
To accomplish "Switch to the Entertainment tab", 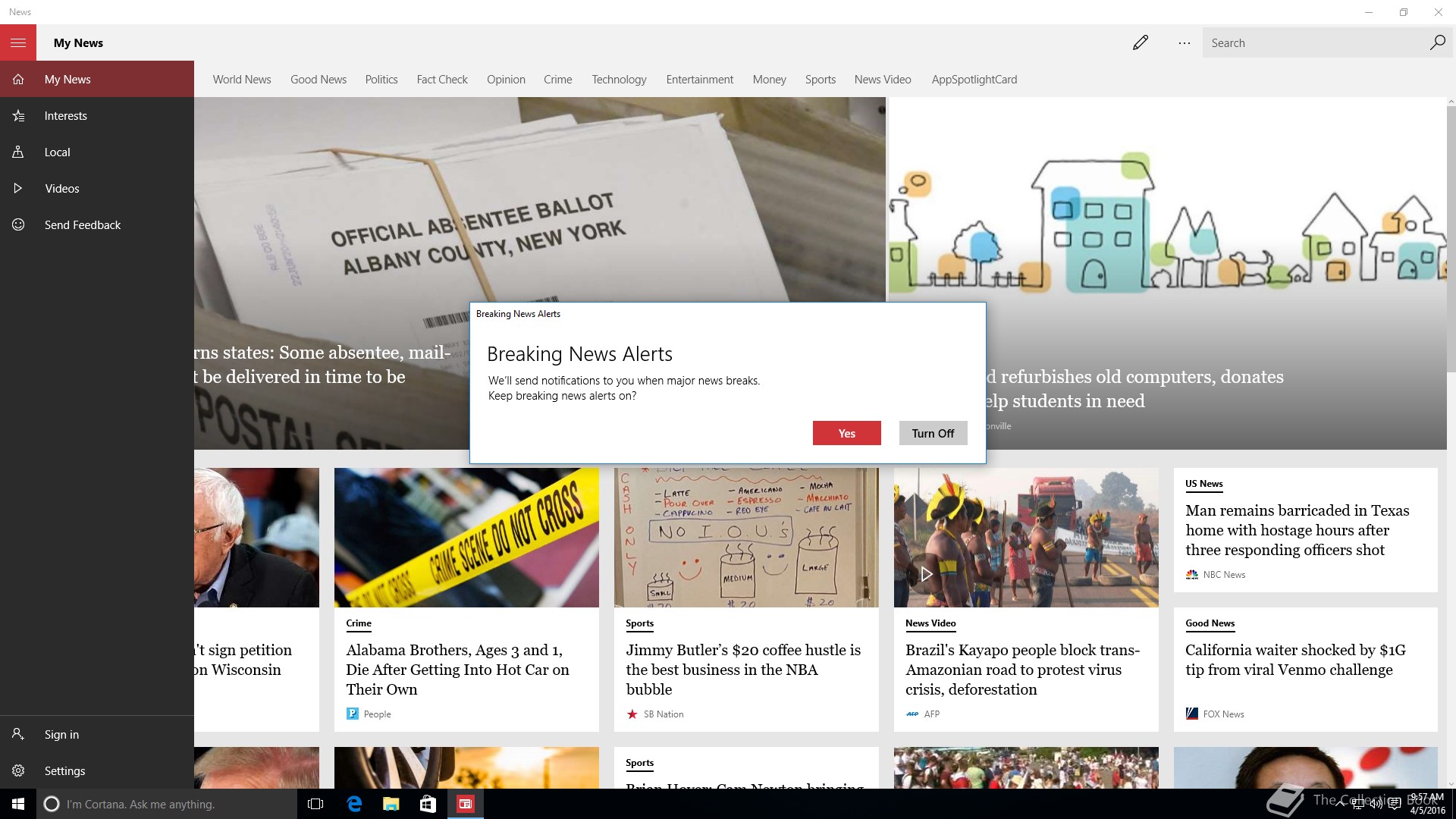I will coord(700,79).
